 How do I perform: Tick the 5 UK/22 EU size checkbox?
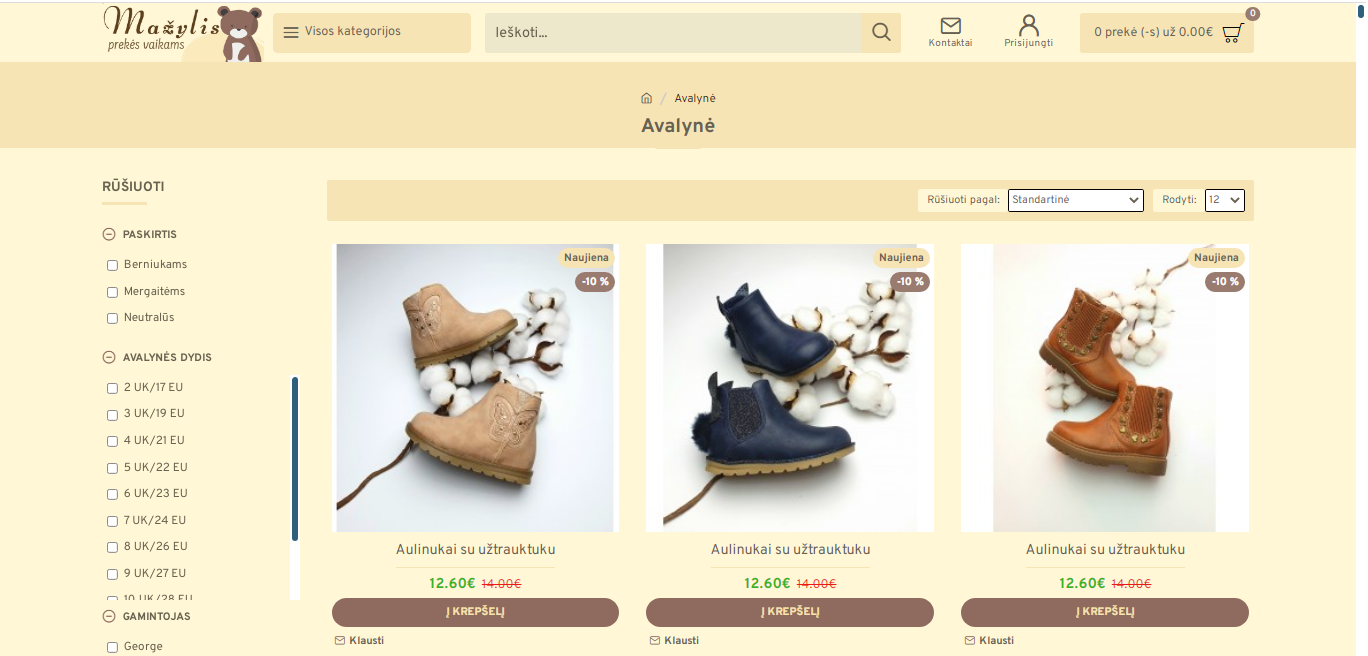pyautogui.click(x=113, y=468)
